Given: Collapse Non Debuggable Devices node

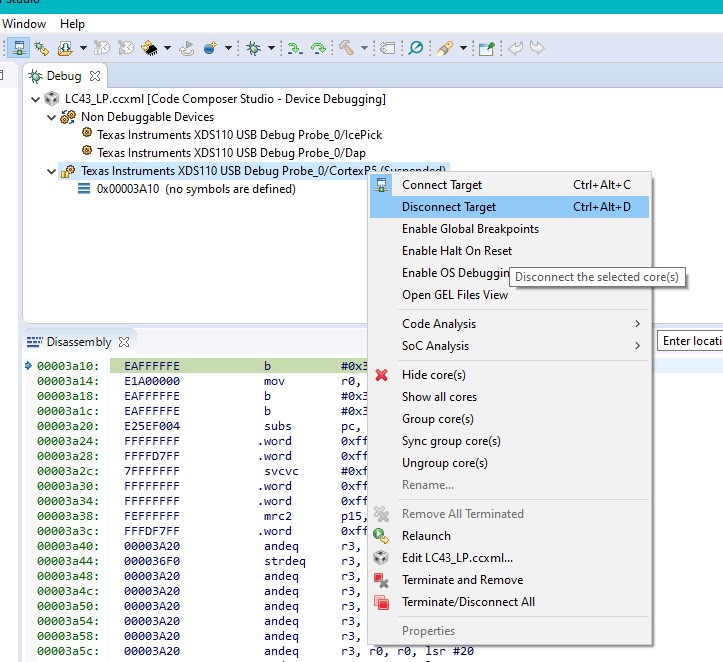Looking at the screenshot, I should point(51,117).
